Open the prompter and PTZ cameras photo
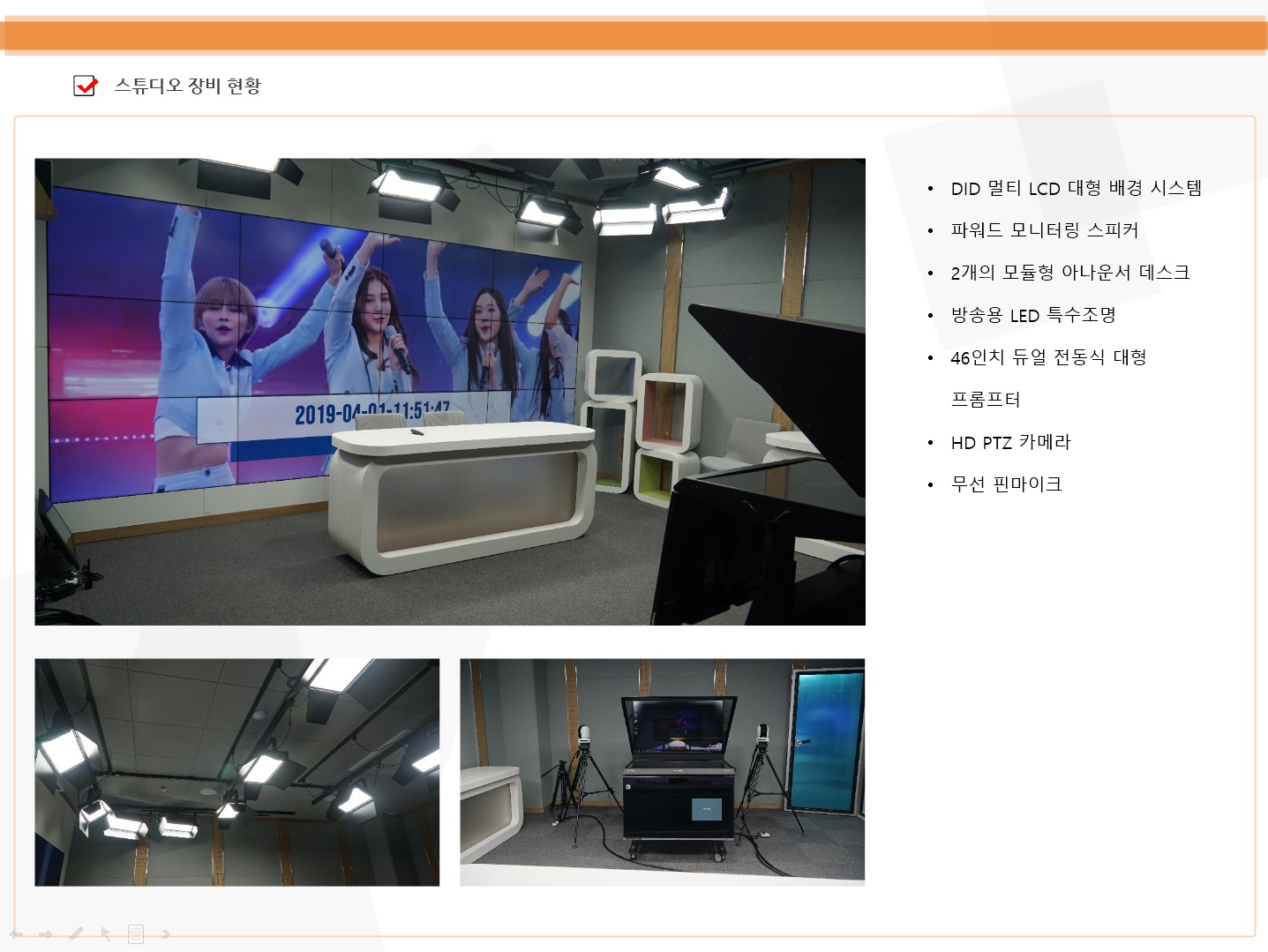The width and height of the screenshot is (1268, 952). [662, 772]
